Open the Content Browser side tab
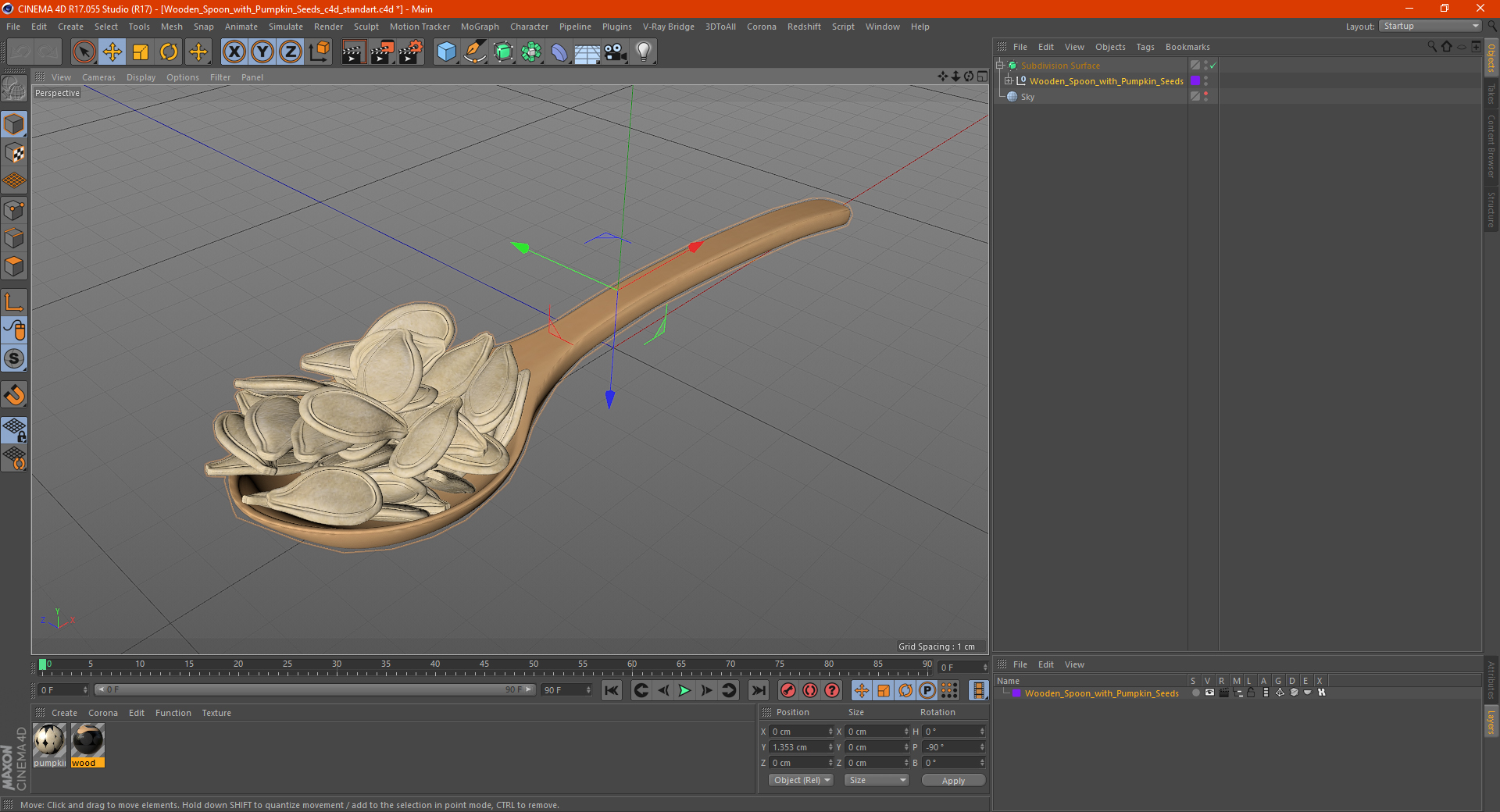Image resolution: width=1500 pixels, height=812 pixels. click(x=1491, y=146)
